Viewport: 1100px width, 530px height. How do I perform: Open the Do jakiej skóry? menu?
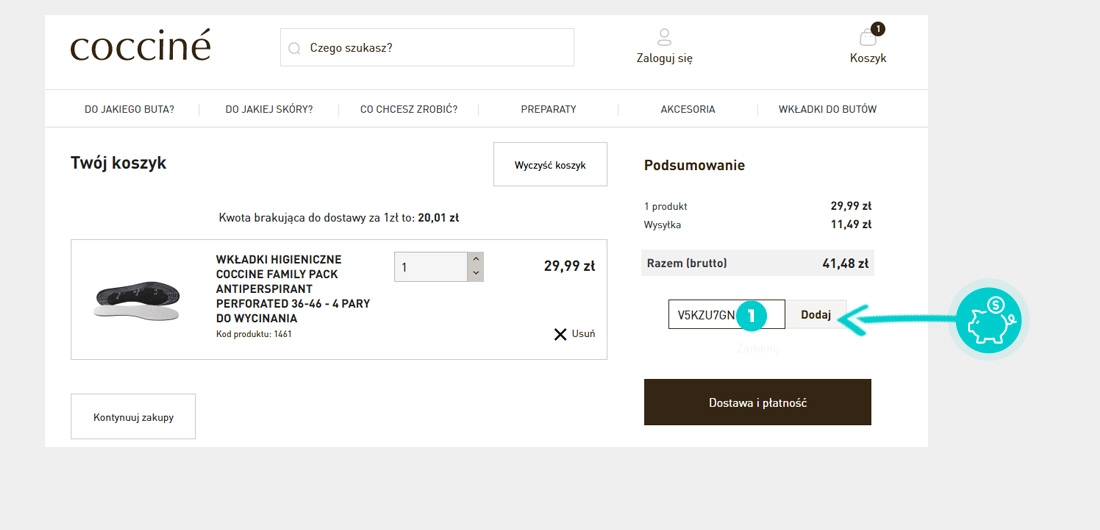coord(269,109)
